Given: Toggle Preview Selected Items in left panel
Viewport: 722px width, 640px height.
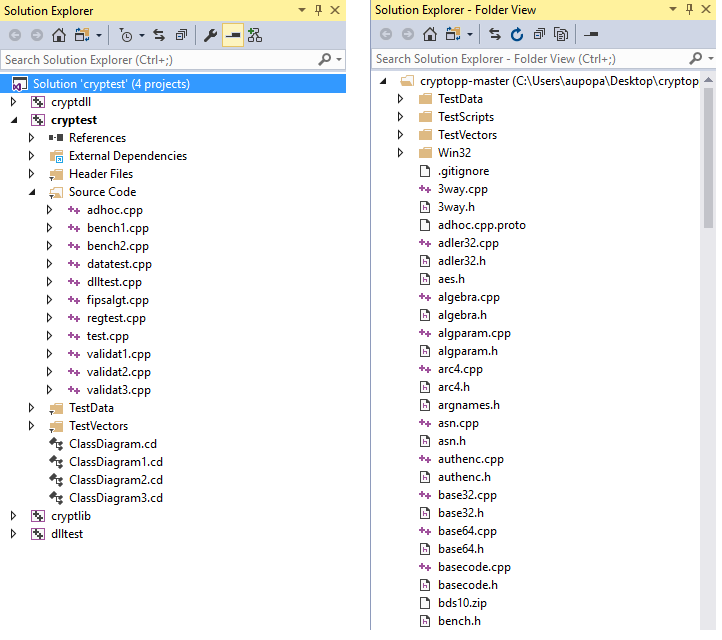Looking at the screenshot, I should 233,35.
